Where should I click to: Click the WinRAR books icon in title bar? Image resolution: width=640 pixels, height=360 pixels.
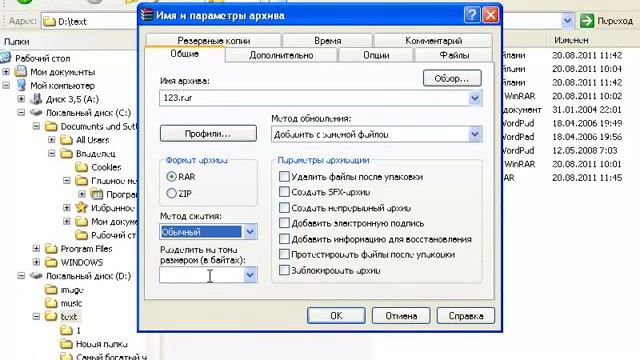point(147,15)
